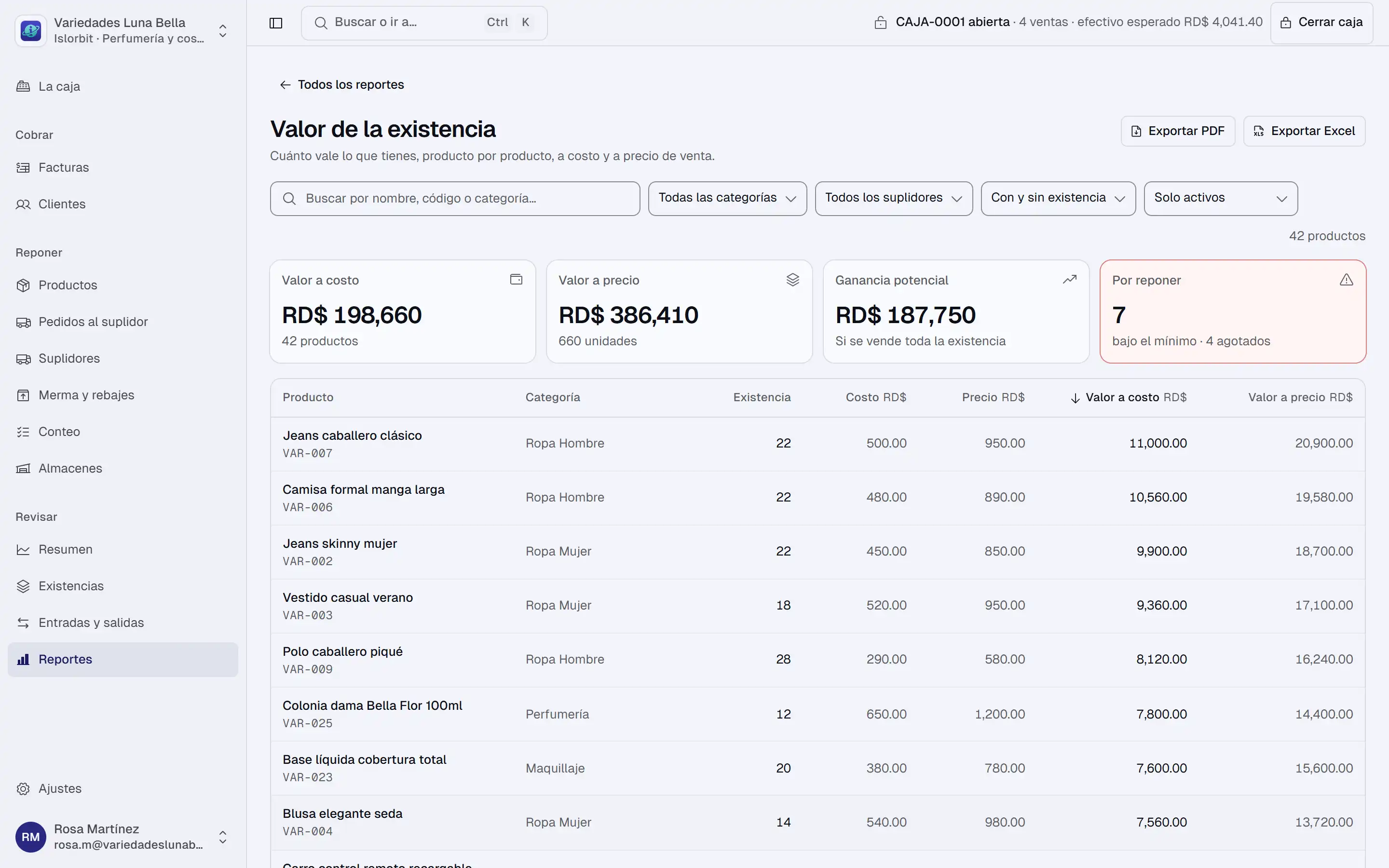Open Todas las categorías dropdown
The height and width of the screenshot is (868, 1389).
pos(727,199)
